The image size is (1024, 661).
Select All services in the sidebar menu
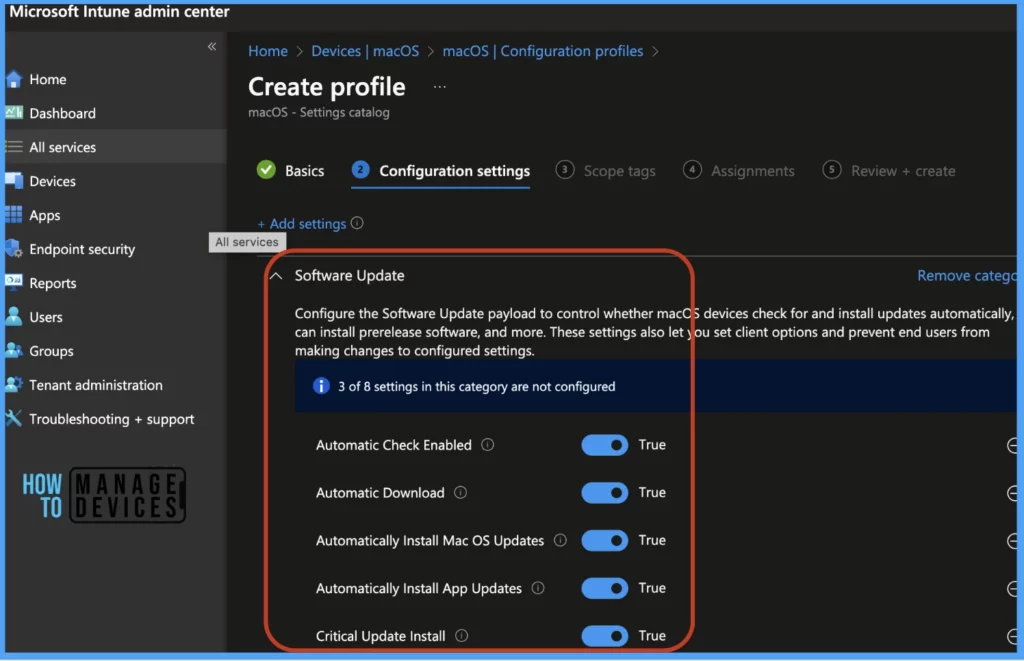tap(116, 147)
